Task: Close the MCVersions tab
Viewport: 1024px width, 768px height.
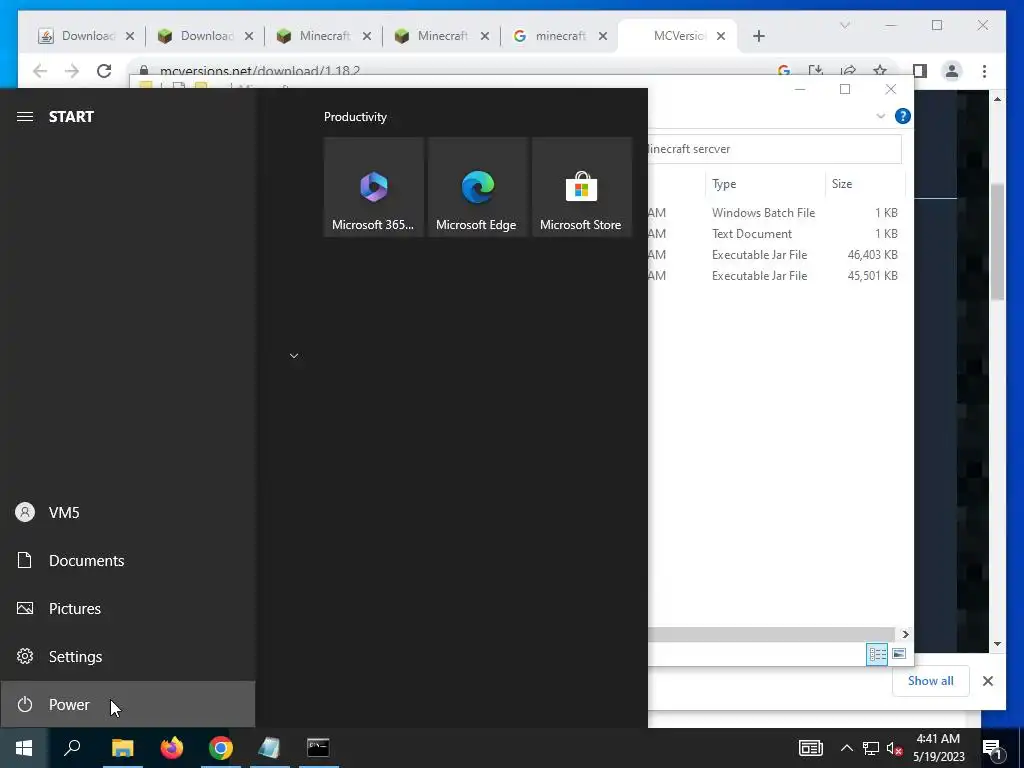Action: coord(721,36)
